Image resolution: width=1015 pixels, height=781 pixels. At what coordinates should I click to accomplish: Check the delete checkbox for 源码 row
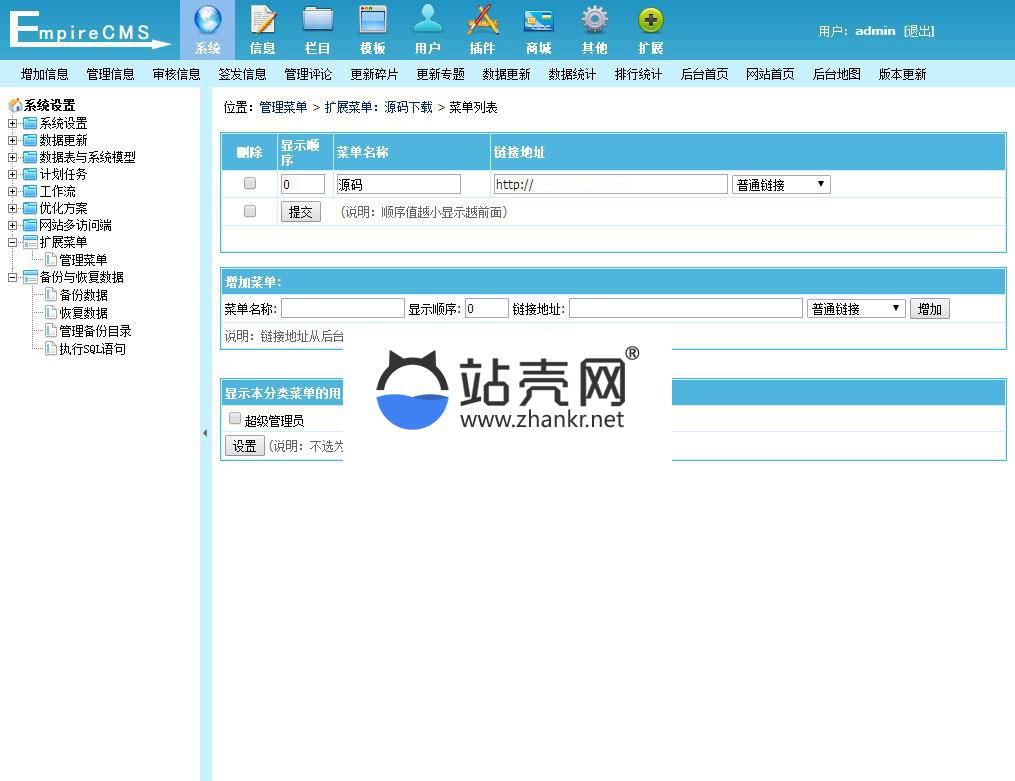tap(250, 184)
